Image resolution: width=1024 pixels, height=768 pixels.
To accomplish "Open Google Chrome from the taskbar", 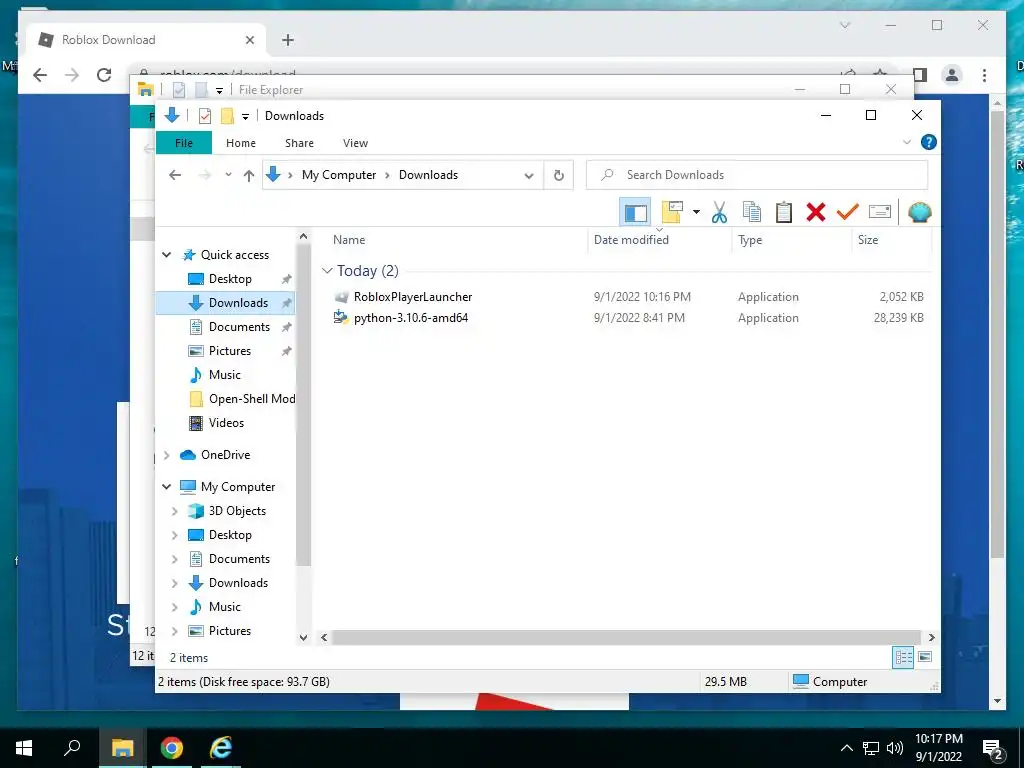I will pyautogui.click(x=172, y=748).
